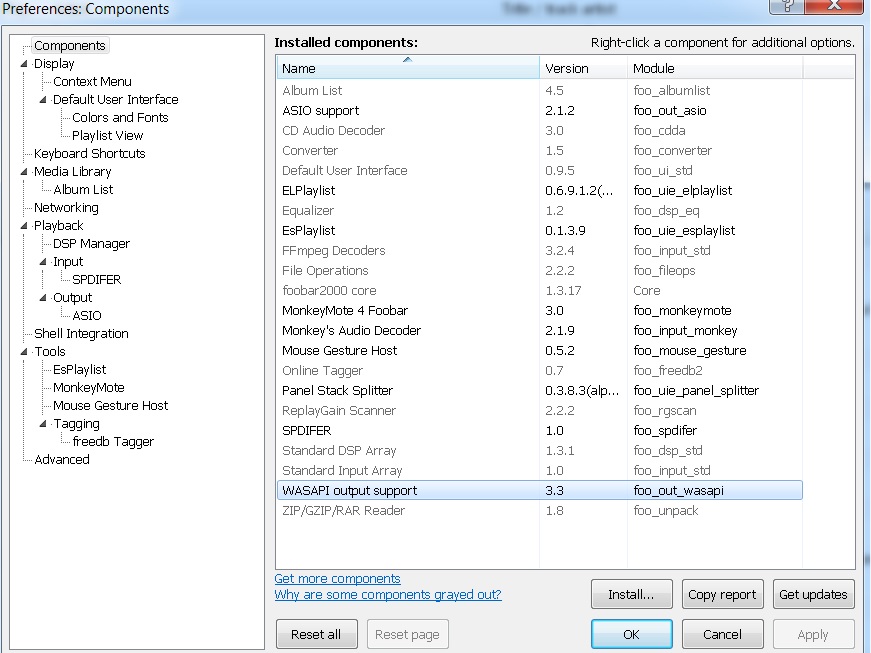
Task: Select Components in the preferences tree
Action: pos(70,46)
